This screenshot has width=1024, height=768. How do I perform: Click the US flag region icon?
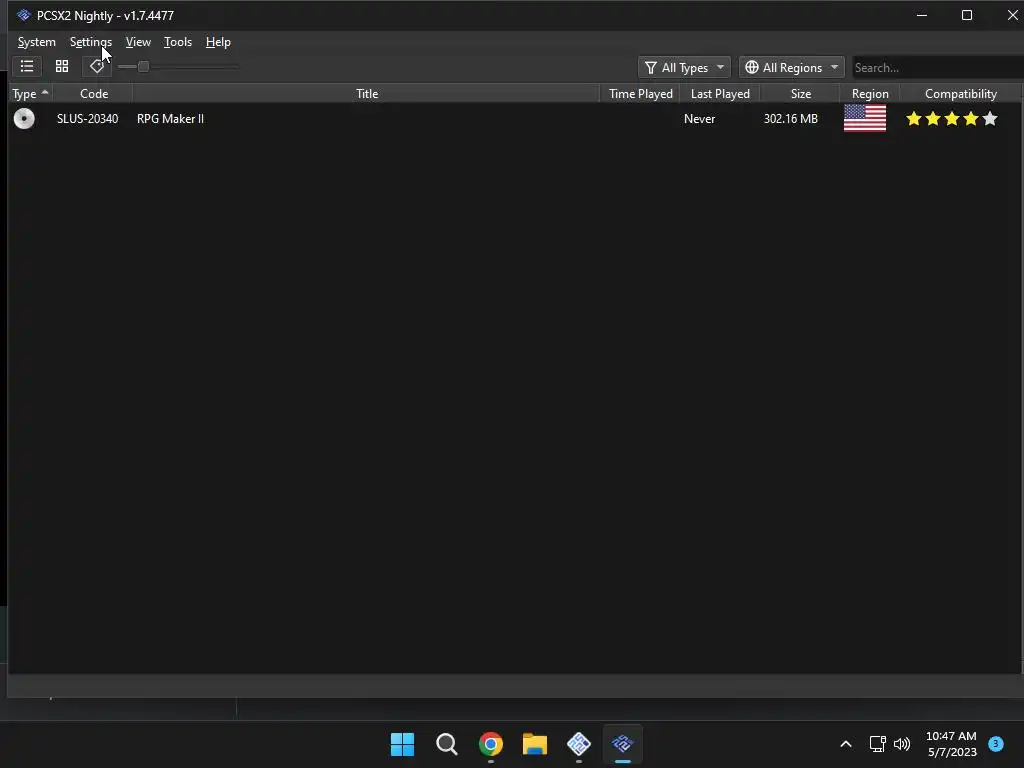[x=865, y=118]
